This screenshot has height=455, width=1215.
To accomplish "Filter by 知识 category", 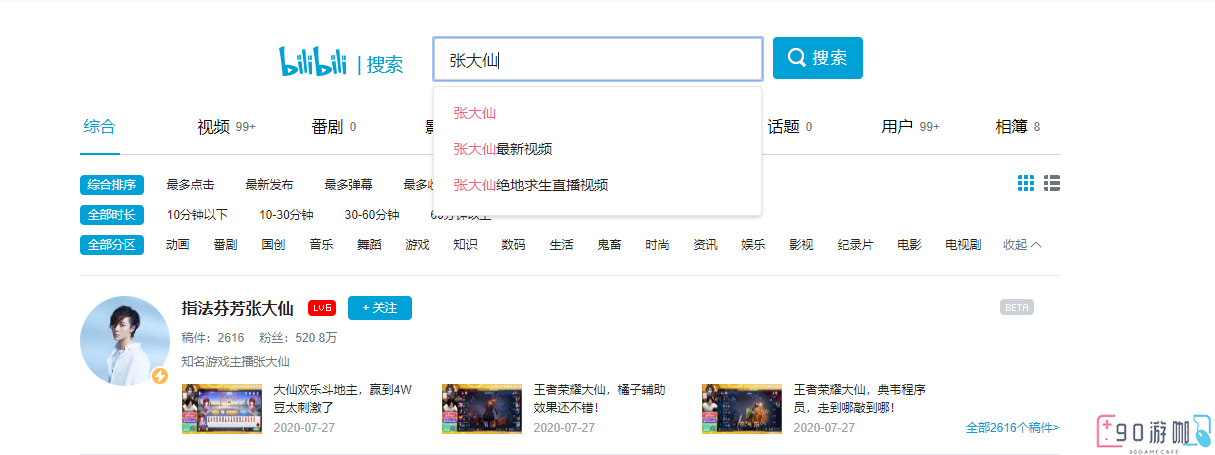I will pos(465,245).
